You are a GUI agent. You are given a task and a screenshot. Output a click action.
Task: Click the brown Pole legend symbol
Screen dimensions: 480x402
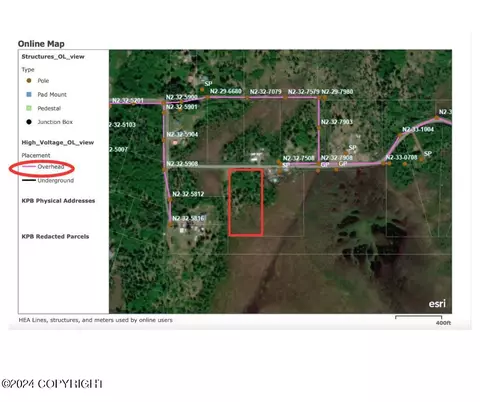pyautogui.click(x=29, y=81)
